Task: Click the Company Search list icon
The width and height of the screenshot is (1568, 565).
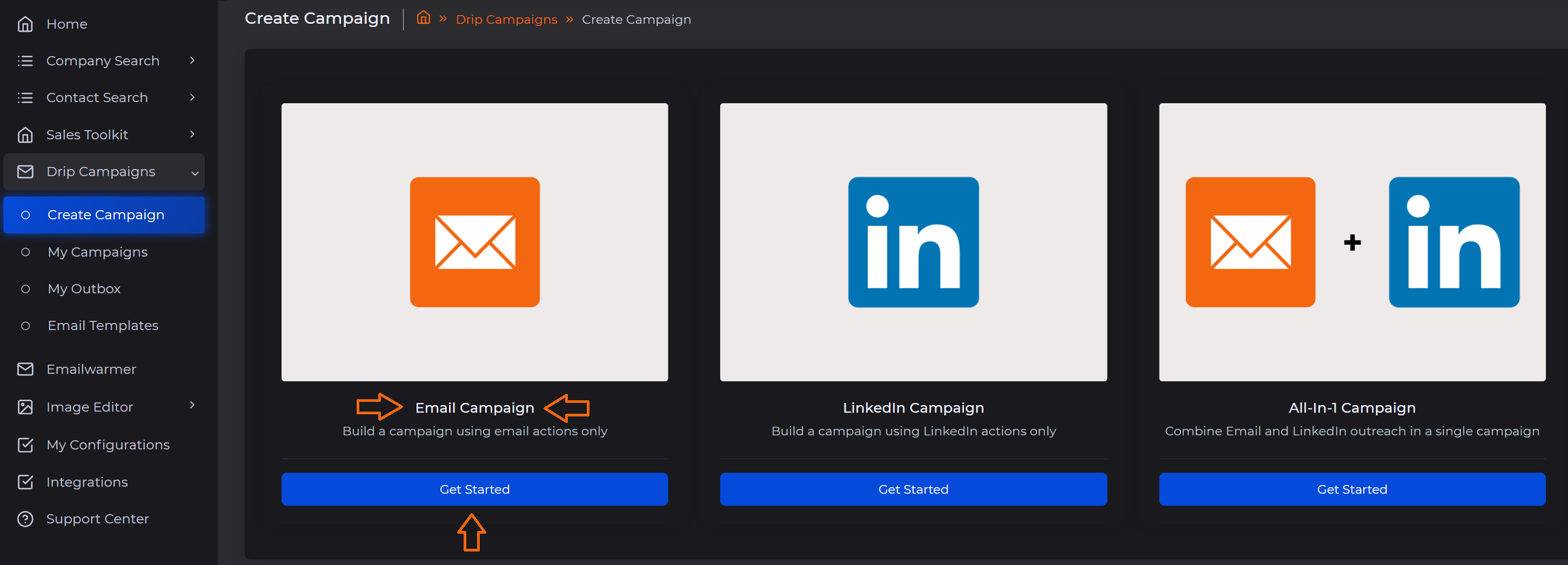Action: click(x=25, y=61)
